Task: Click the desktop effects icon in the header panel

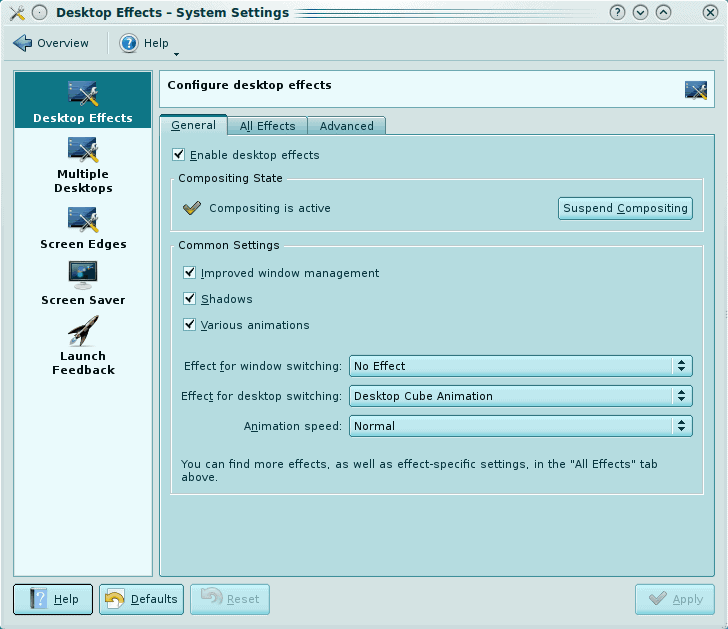Action: [696, 90]
